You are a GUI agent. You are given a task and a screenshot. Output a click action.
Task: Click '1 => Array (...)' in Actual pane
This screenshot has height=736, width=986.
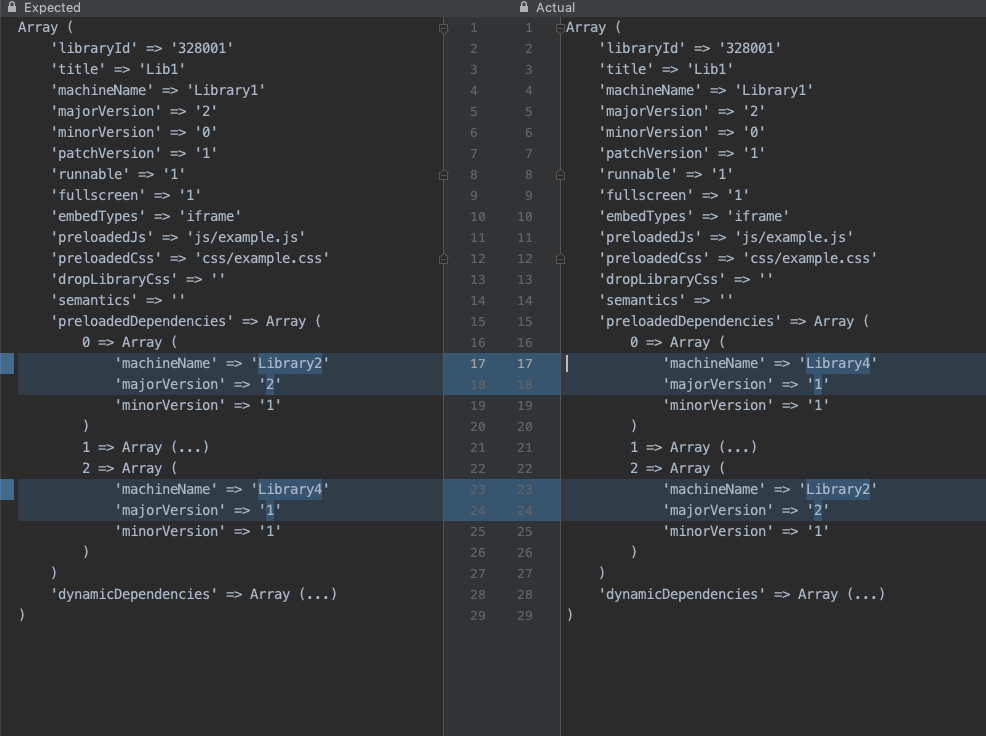pos(694,447)
